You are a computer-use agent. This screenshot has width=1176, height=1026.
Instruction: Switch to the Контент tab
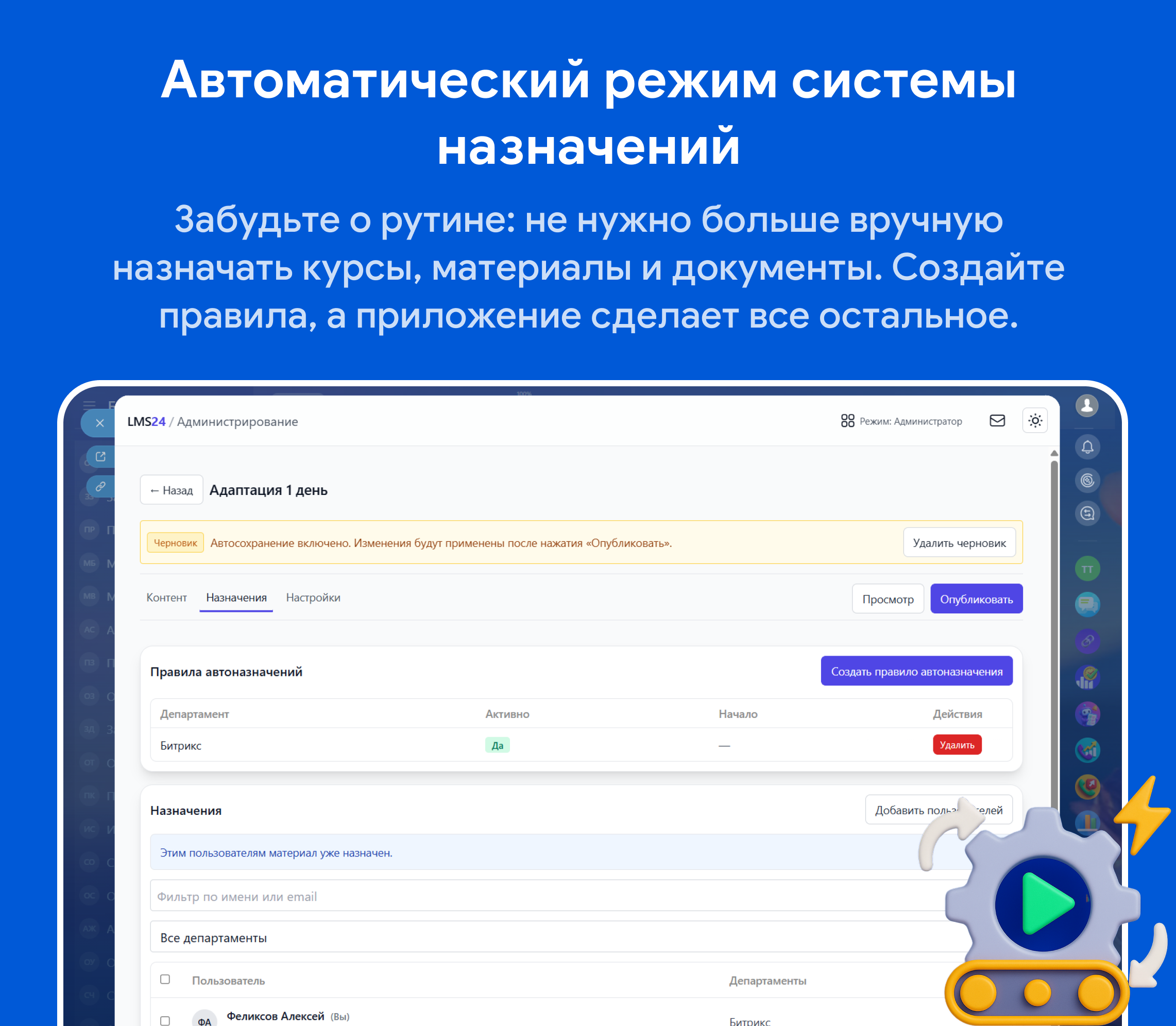[x=166, y=598]
